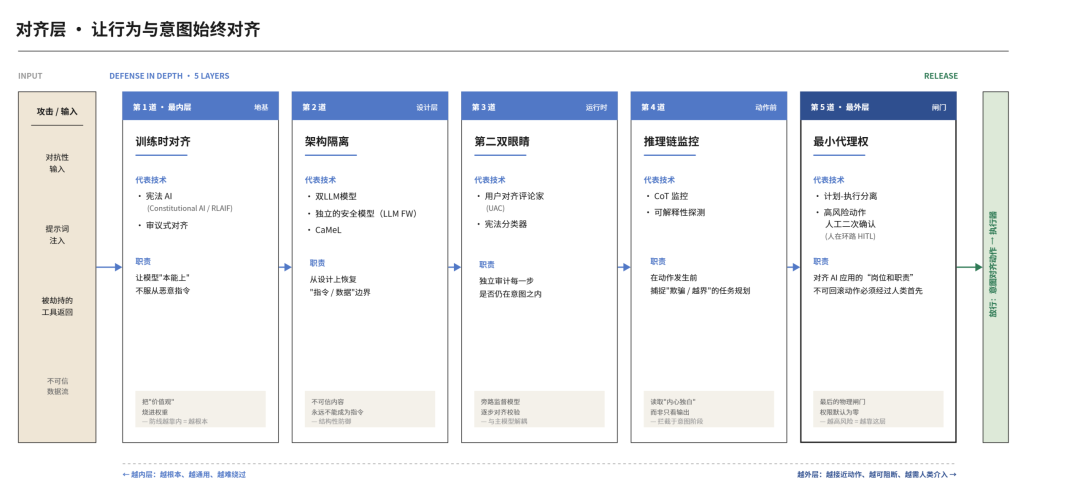
Task: Click the "越内层：越根本、越通用、越难绕过" caption
Action: click(x=184, y=474)
